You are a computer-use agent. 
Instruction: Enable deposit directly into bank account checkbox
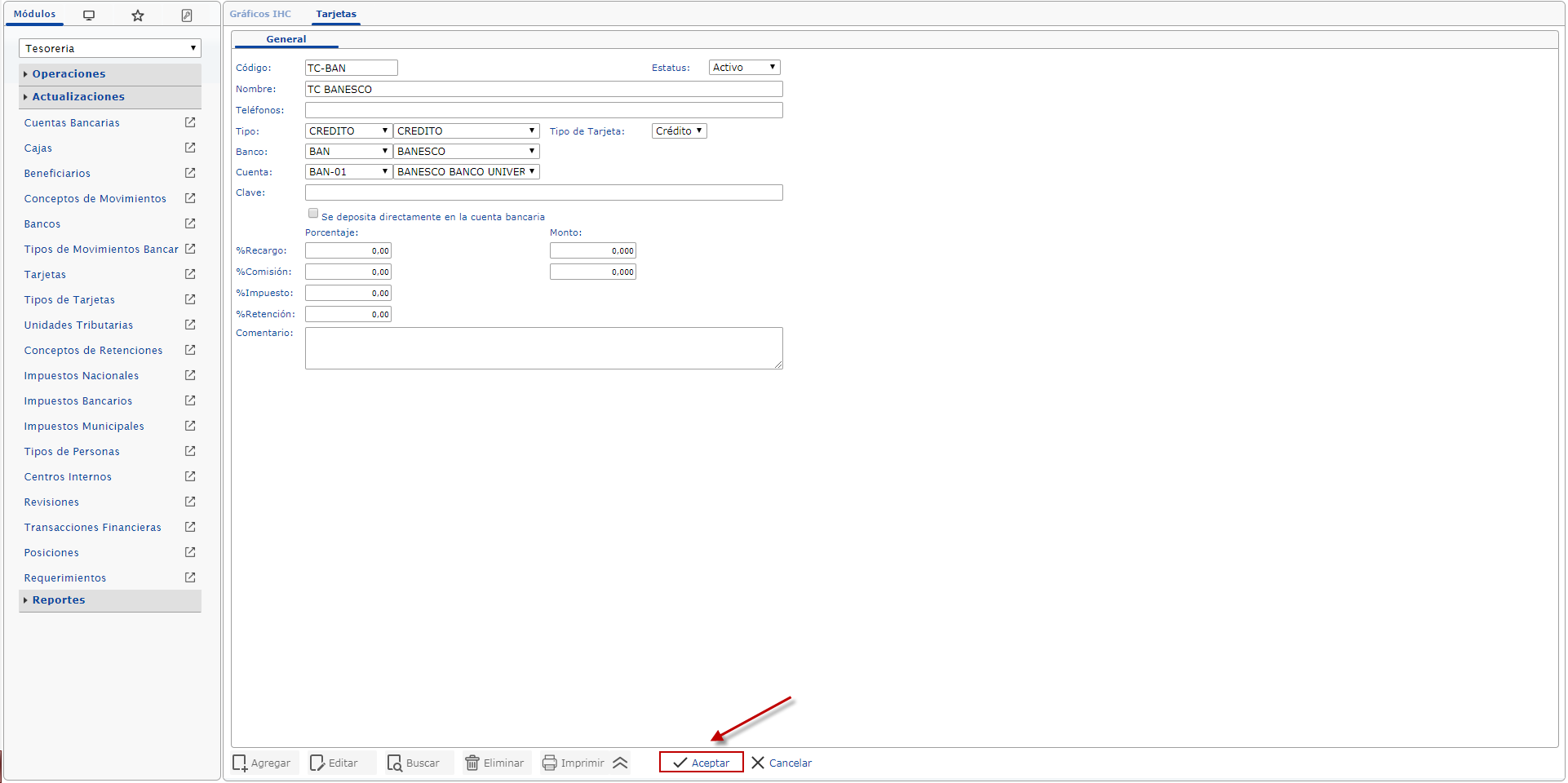tap(313, 214)
